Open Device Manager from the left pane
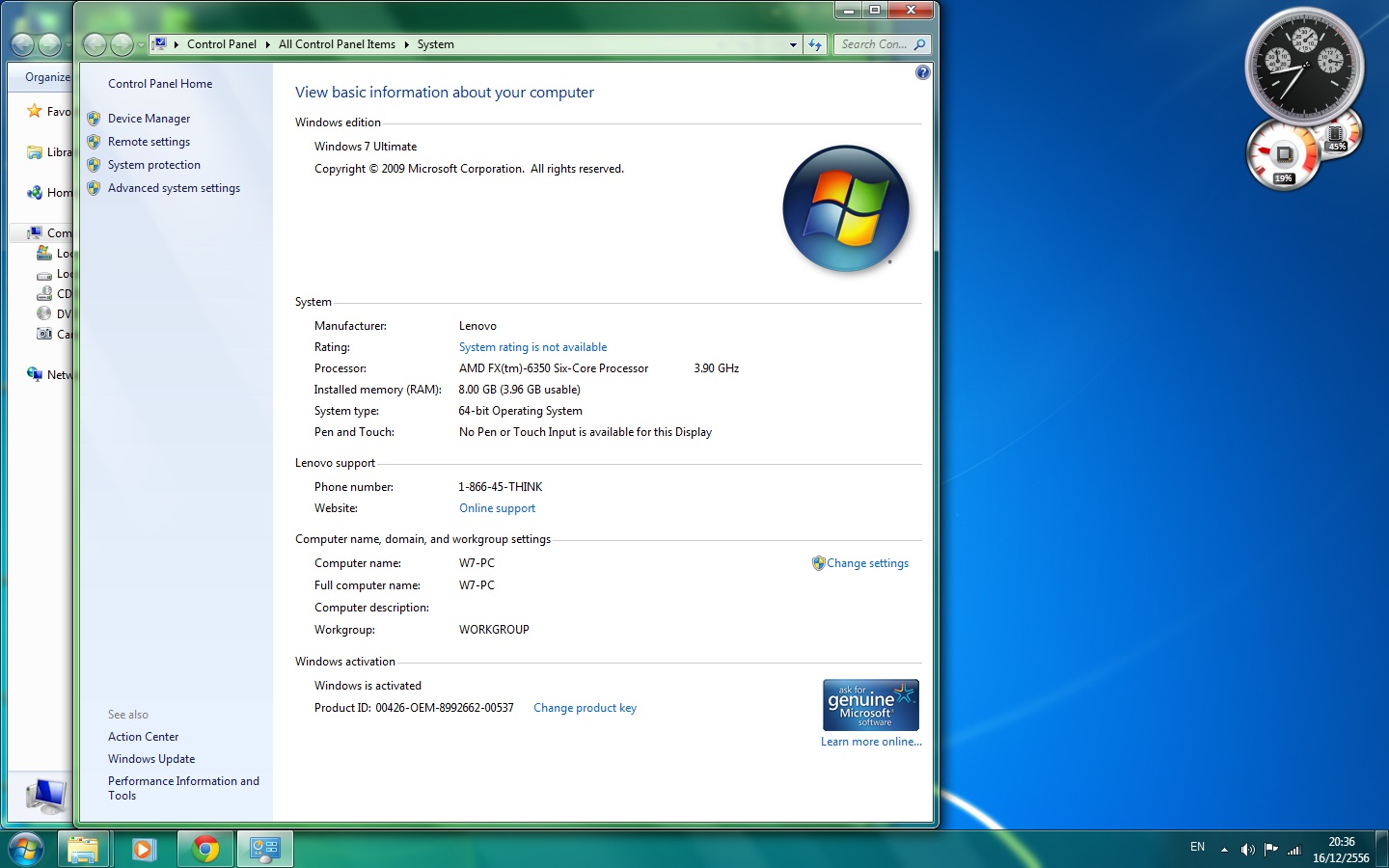 149,119
